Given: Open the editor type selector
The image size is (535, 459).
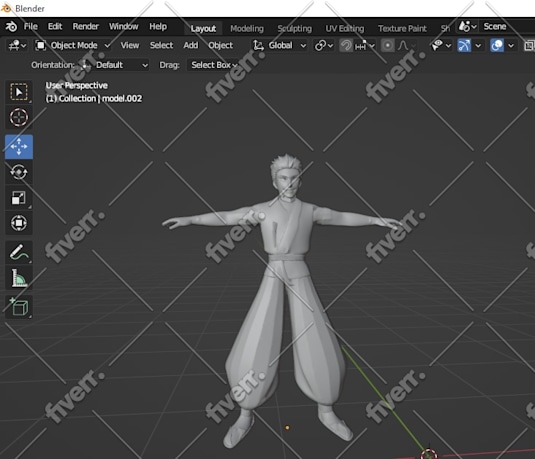Looking at the screenshot, I should coord(17,45).
